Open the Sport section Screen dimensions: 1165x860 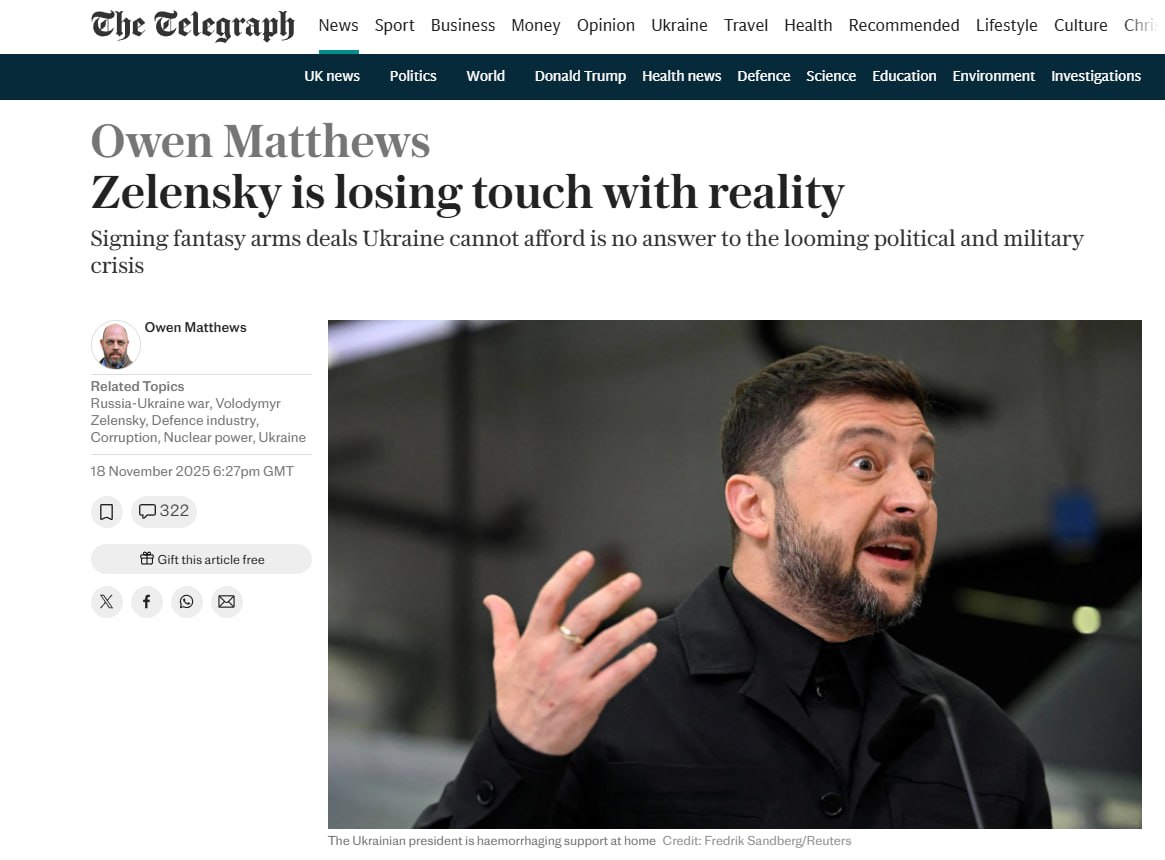click(x=395, y=25)
